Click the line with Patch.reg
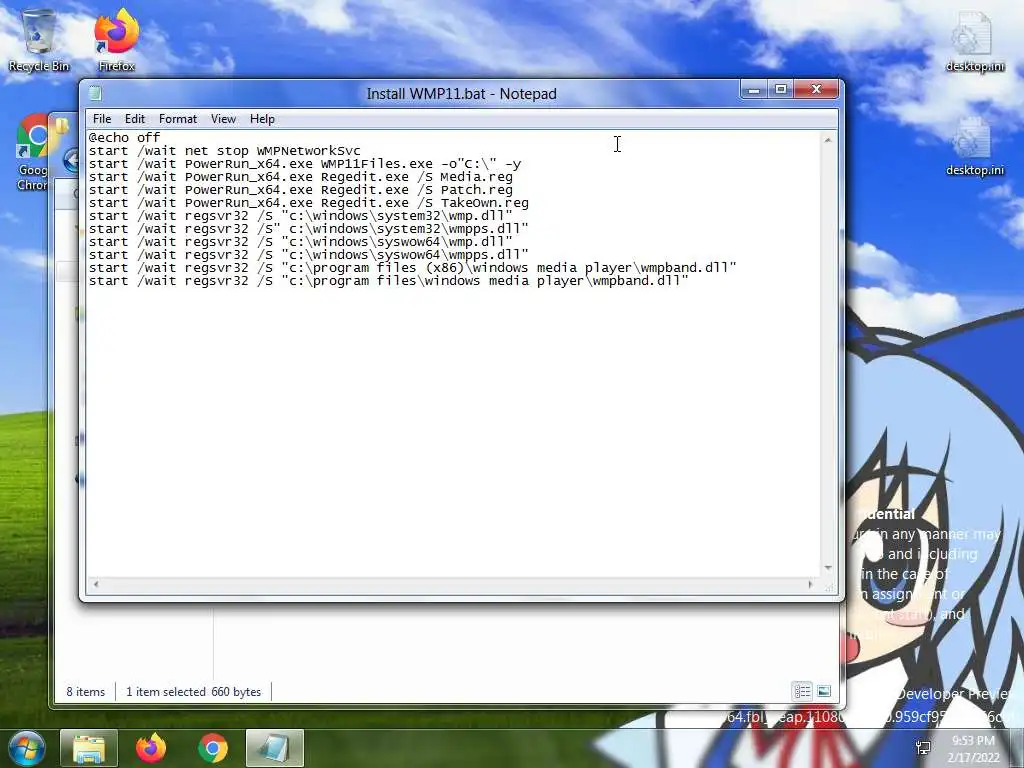This screenshot has height=768, width=1024. coord(300,190)
